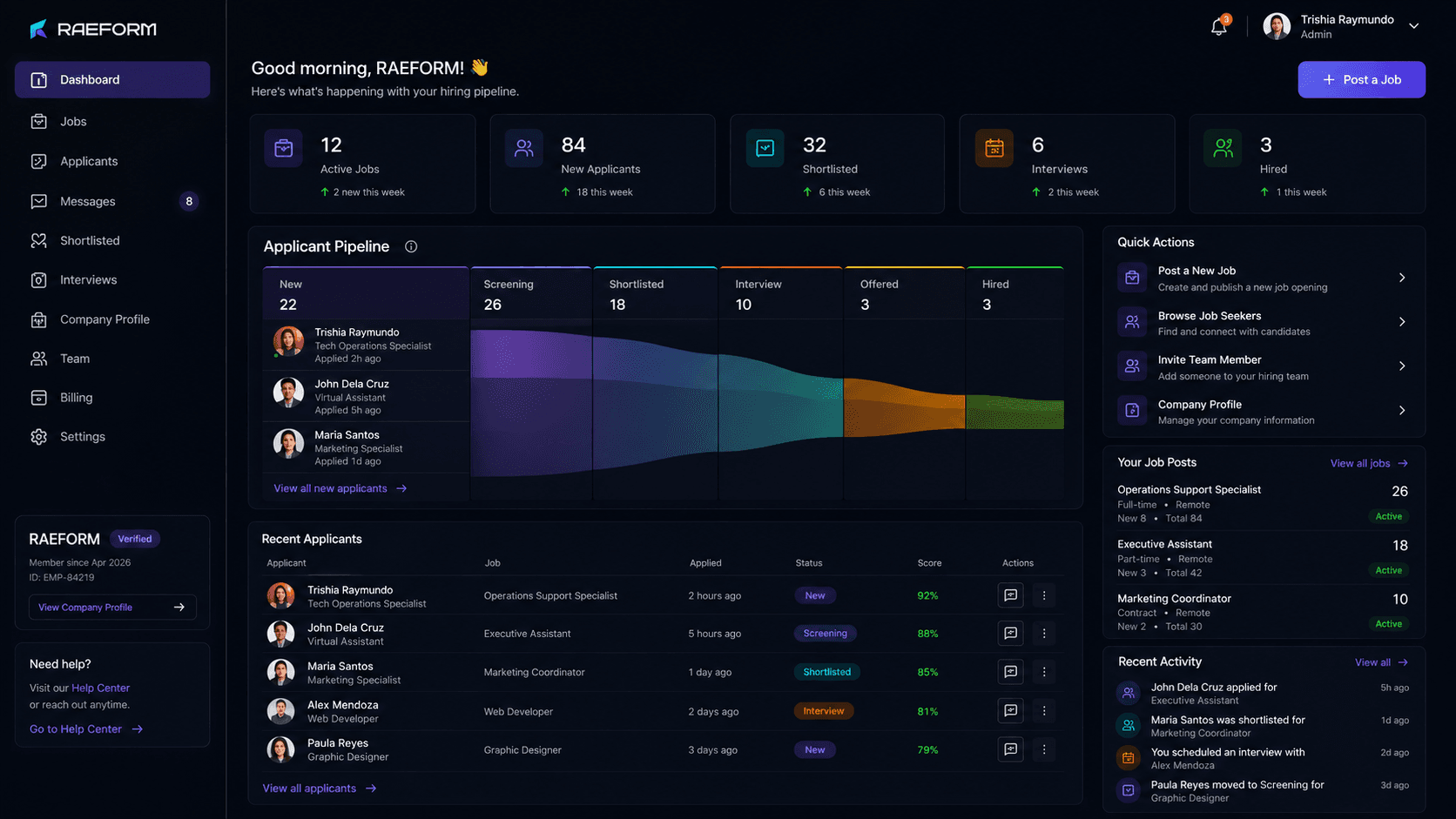Select the Offered pipeline stage
The width and height of the screenshot is (1456, 819).
click(905, 294)
